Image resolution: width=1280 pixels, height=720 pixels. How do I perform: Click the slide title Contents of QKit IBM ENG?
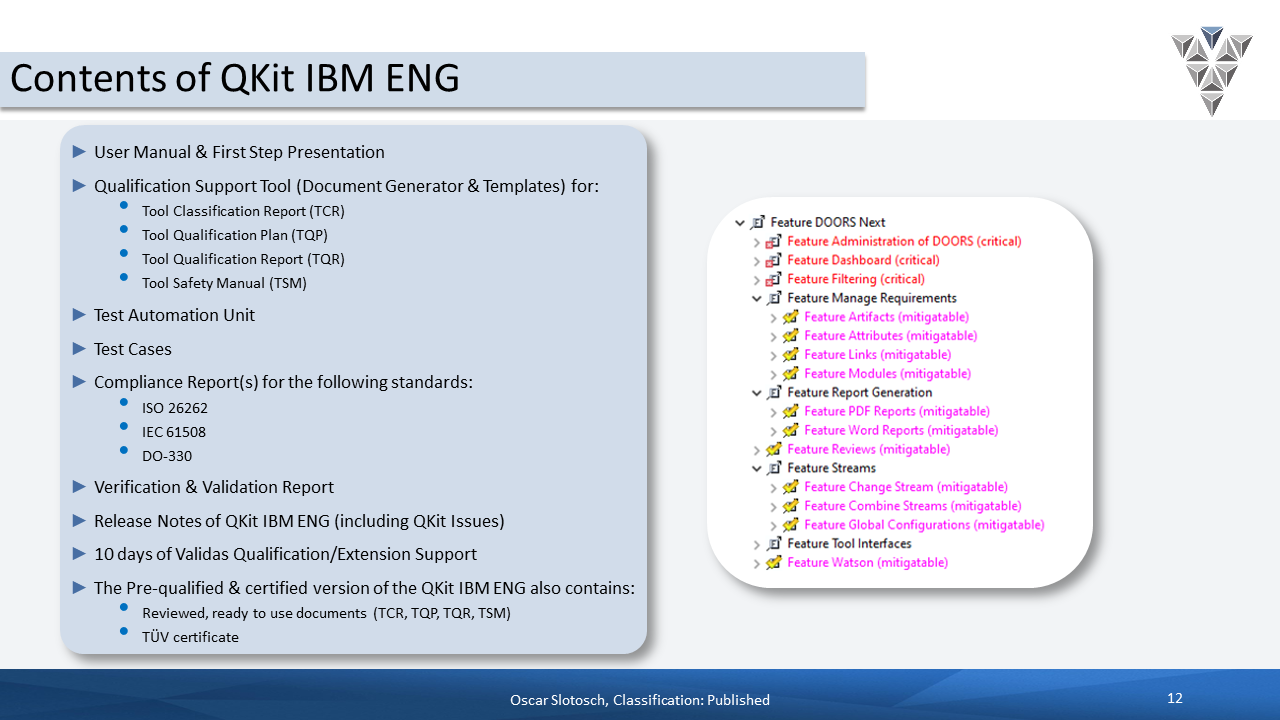click(235, 78)
